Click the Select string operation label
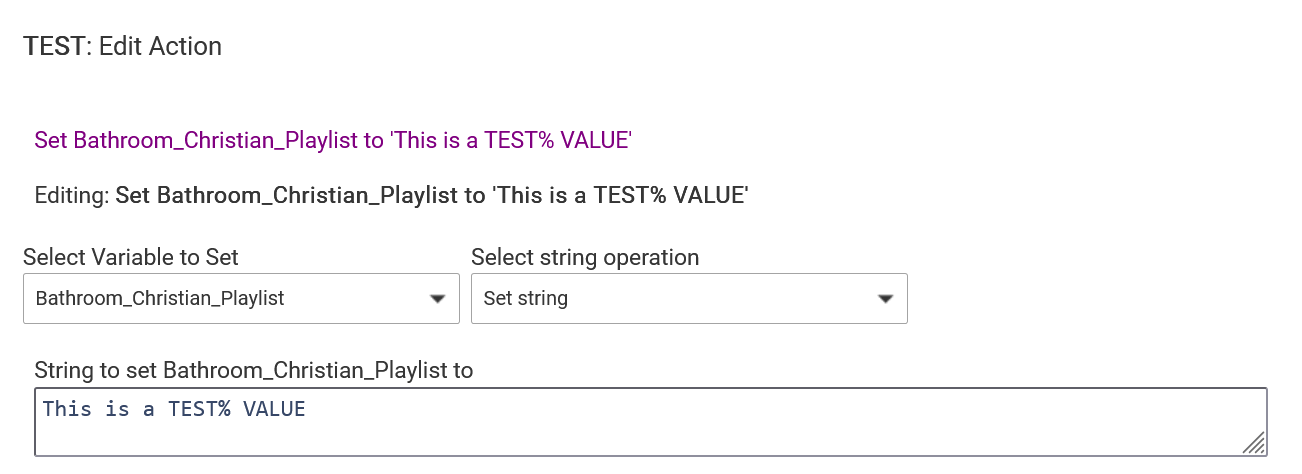The height and width of the screenshot is (474, 1302). (585, 257)
